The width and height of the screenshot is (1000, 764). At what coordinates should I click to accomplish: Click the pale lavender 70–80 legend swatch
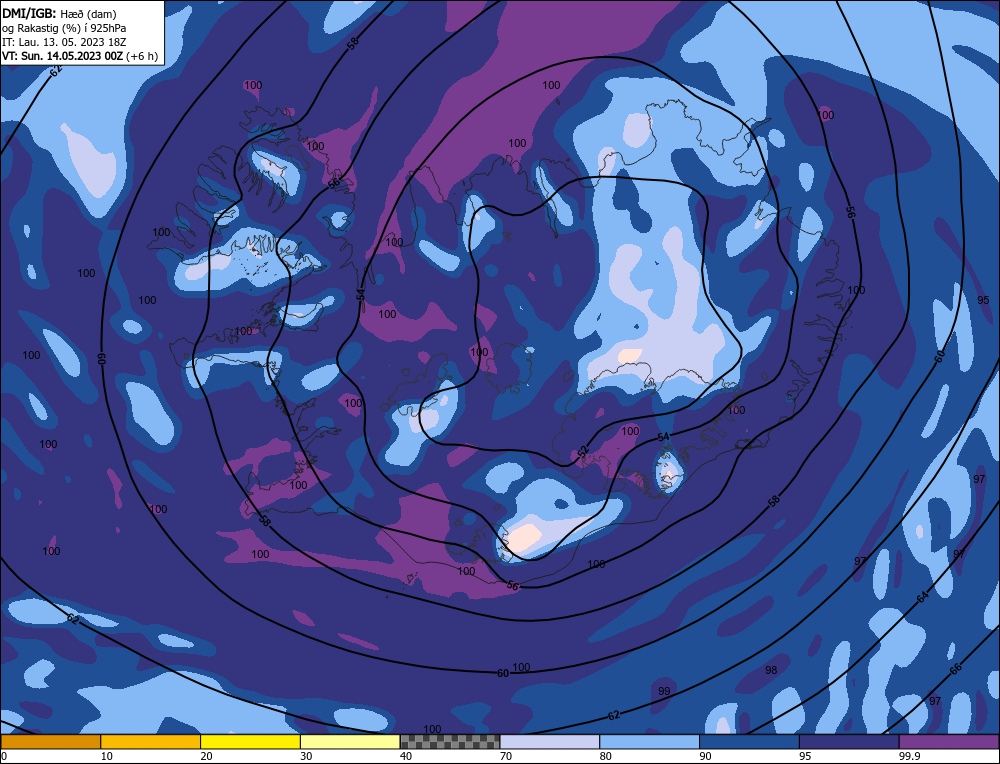tap(550, 742)
